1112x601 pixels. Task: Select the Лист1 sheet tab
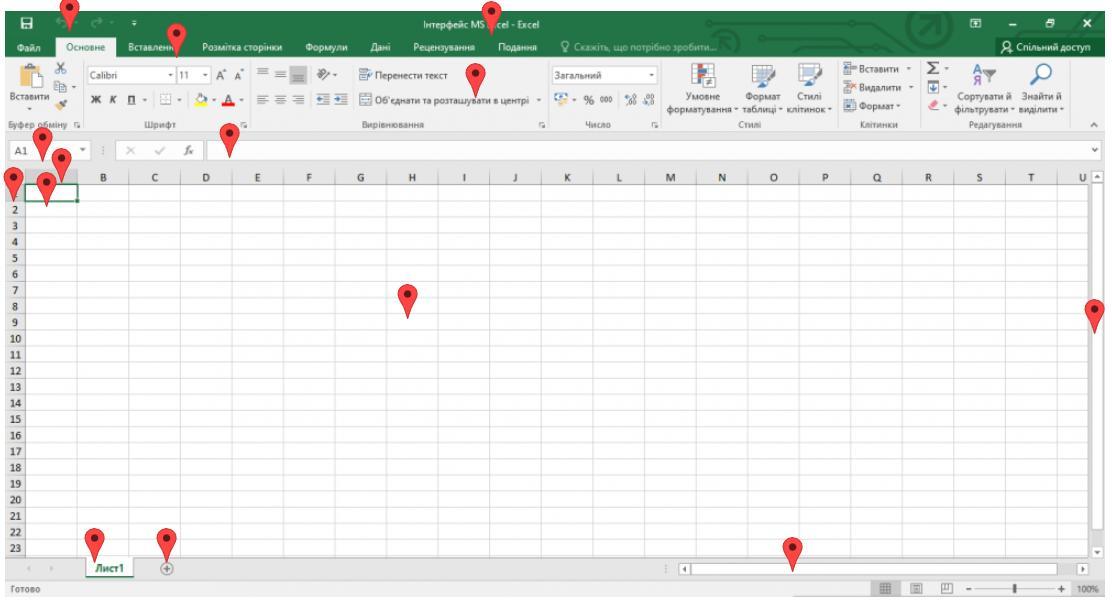coord(109,568)
